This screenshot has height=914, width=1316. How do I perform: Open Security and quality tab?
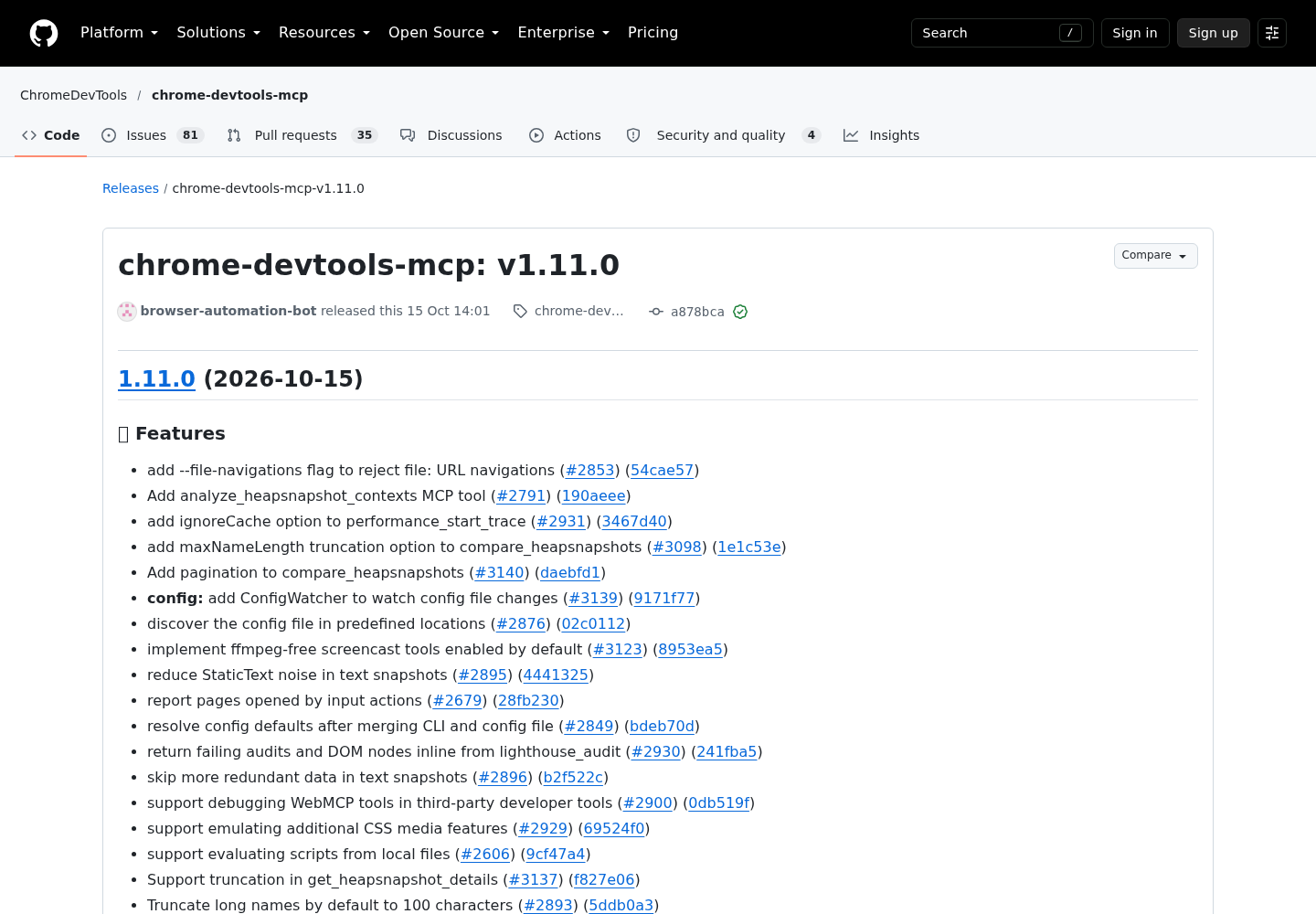[723, 135]
